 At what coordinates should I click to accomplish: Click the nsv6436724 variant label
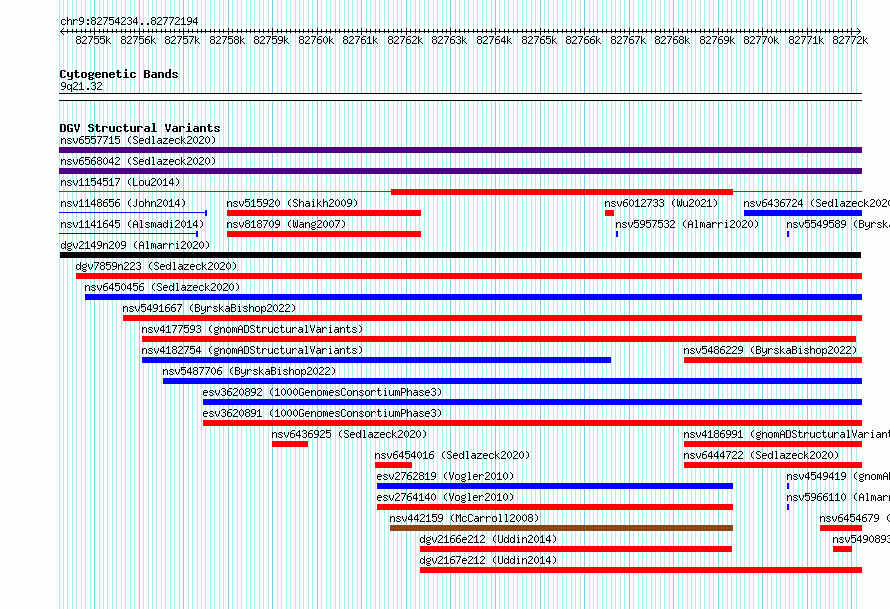817,203
